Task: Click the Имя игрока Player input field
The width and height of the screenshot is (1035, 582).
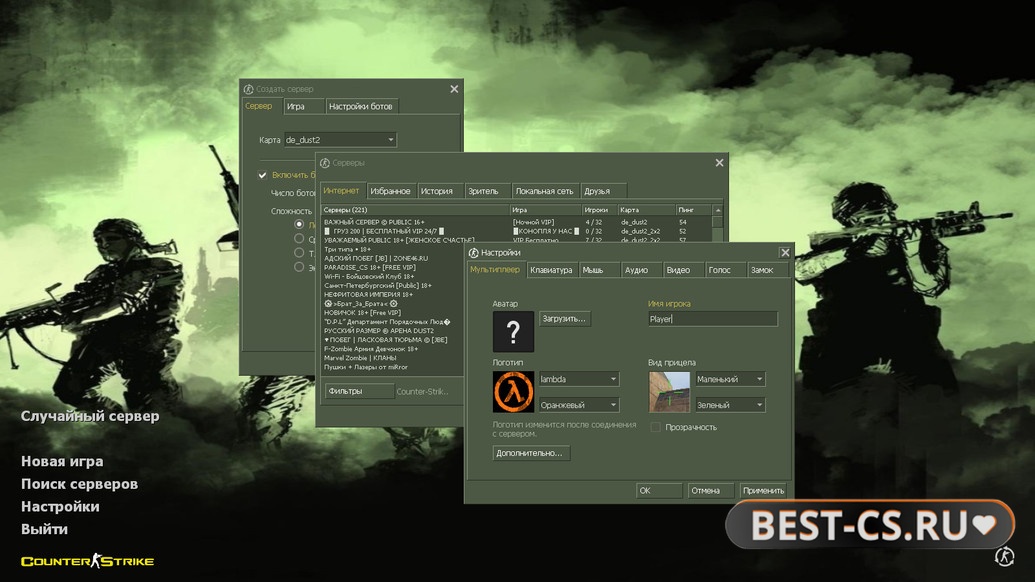Action: [713, 319]
